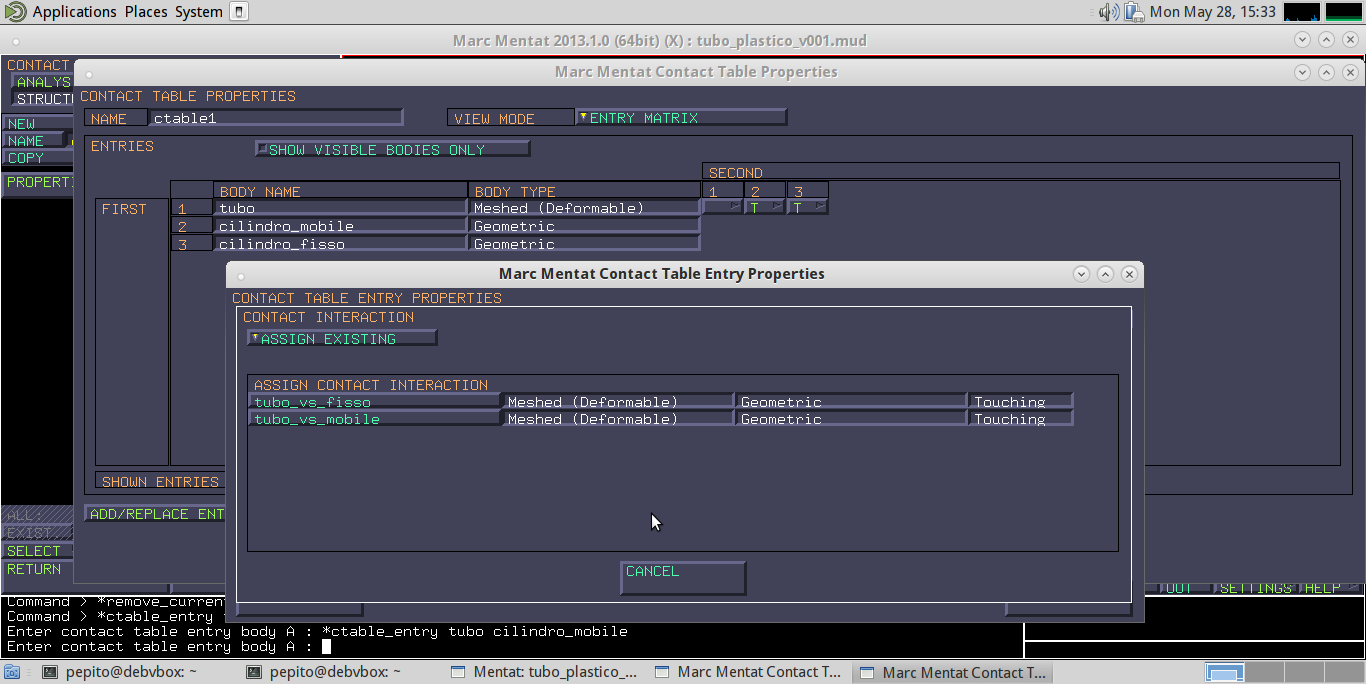Viewport: 1366px width, 684px height.
Task: Click the ctable1 name input field
Action: 275,118
